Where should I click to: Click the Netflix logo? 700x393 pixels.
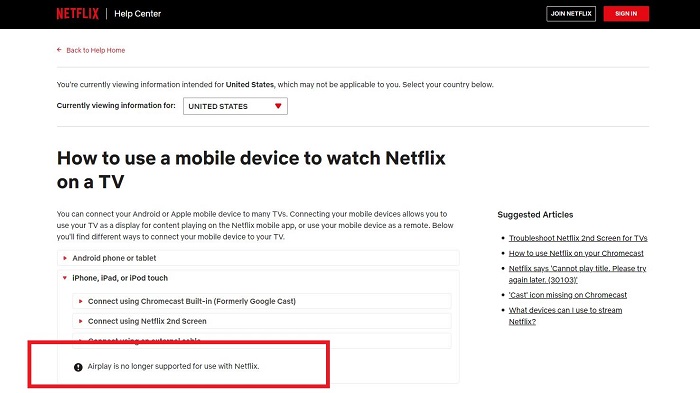tap(77, 14)
